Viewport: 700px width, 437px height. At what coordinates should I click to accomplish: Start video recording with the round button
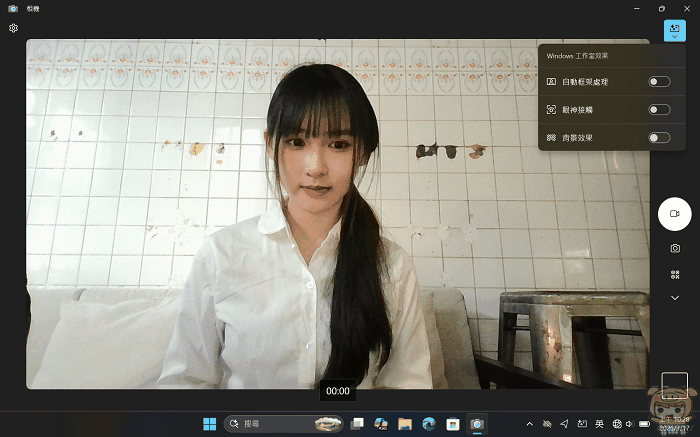[x=674, y=214]
